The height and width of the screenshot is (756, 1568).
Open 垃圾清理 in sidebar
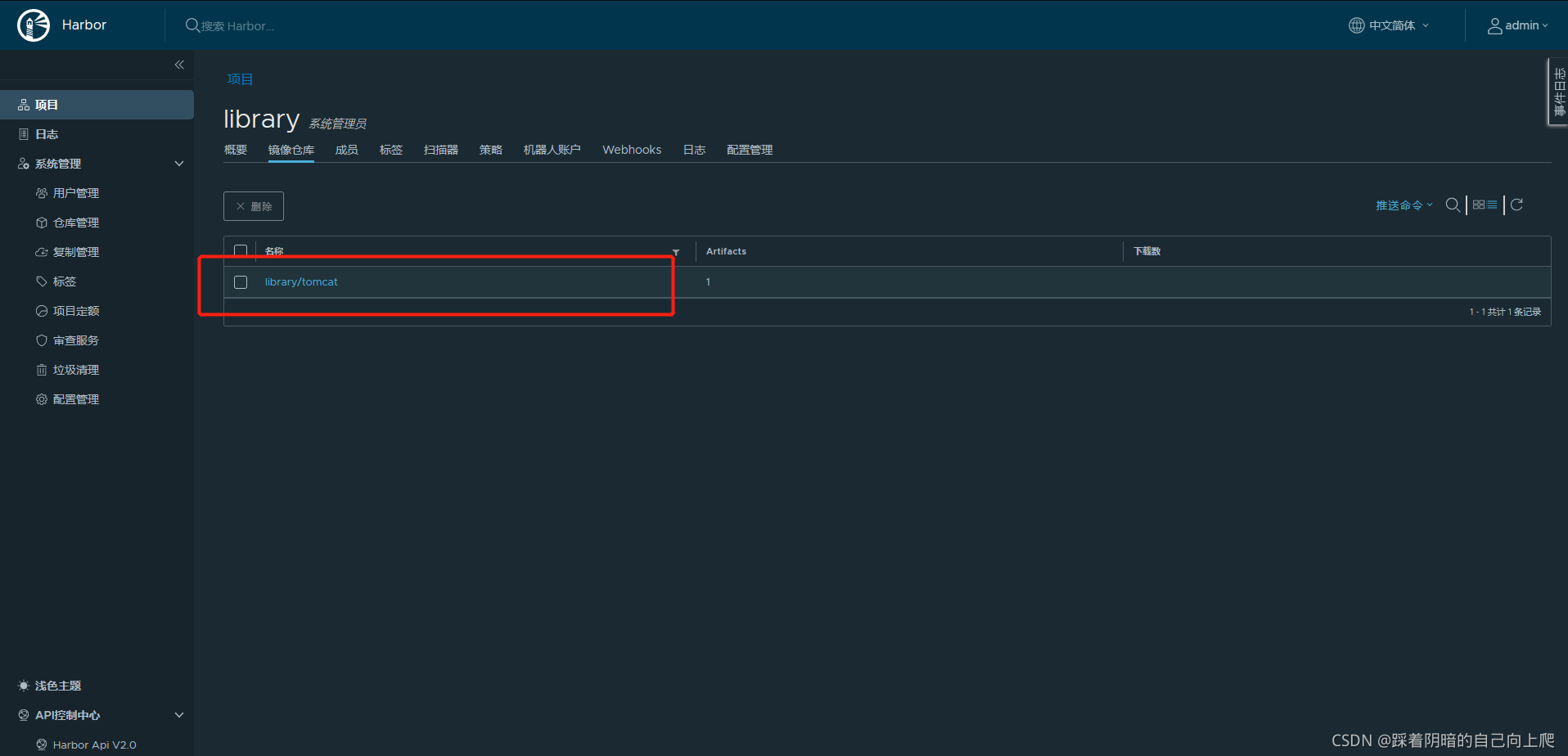(x=76, y=370)
